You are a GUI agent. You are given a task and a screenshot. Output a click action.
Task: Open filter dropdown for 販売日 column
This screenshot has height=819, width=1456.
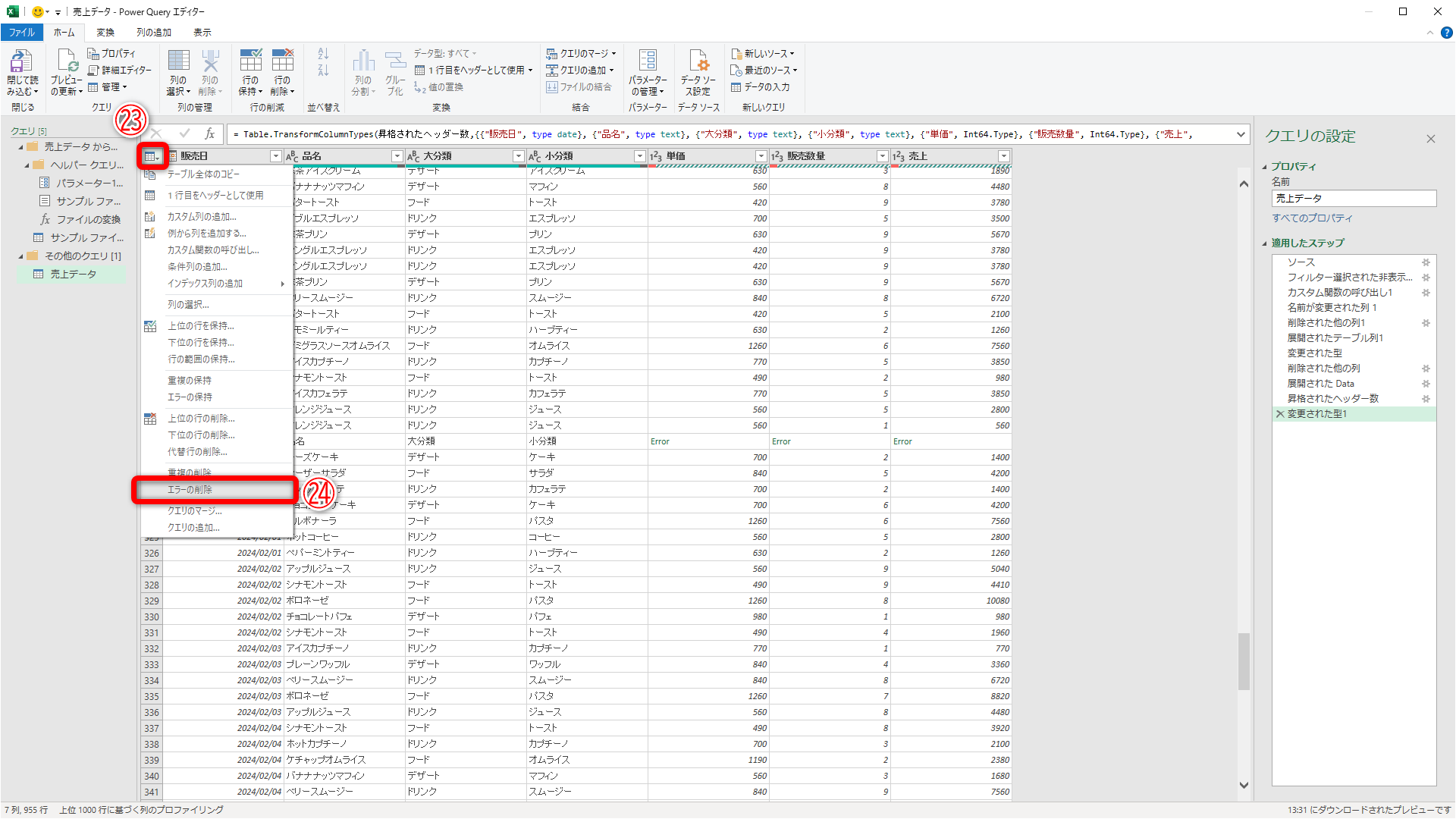coord(275,156)
